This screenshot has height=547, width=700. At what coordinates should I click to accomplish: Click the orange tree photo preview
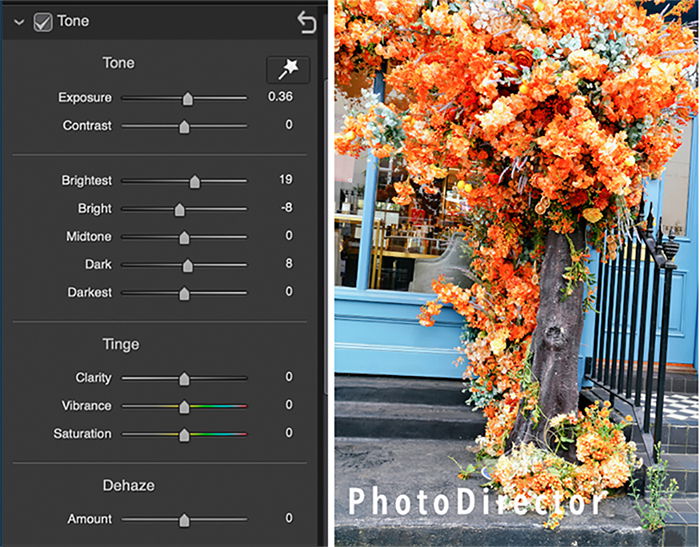click(x=516, y=272)
